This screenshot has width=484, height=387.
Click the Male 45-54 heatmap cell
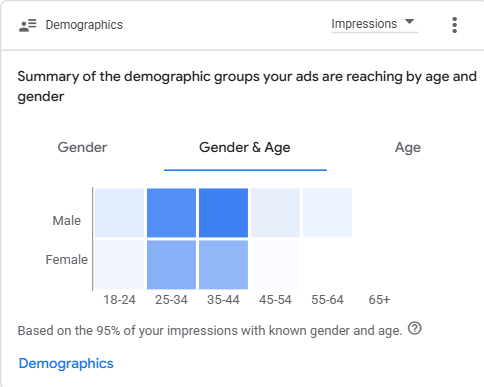tap(275, 213)
